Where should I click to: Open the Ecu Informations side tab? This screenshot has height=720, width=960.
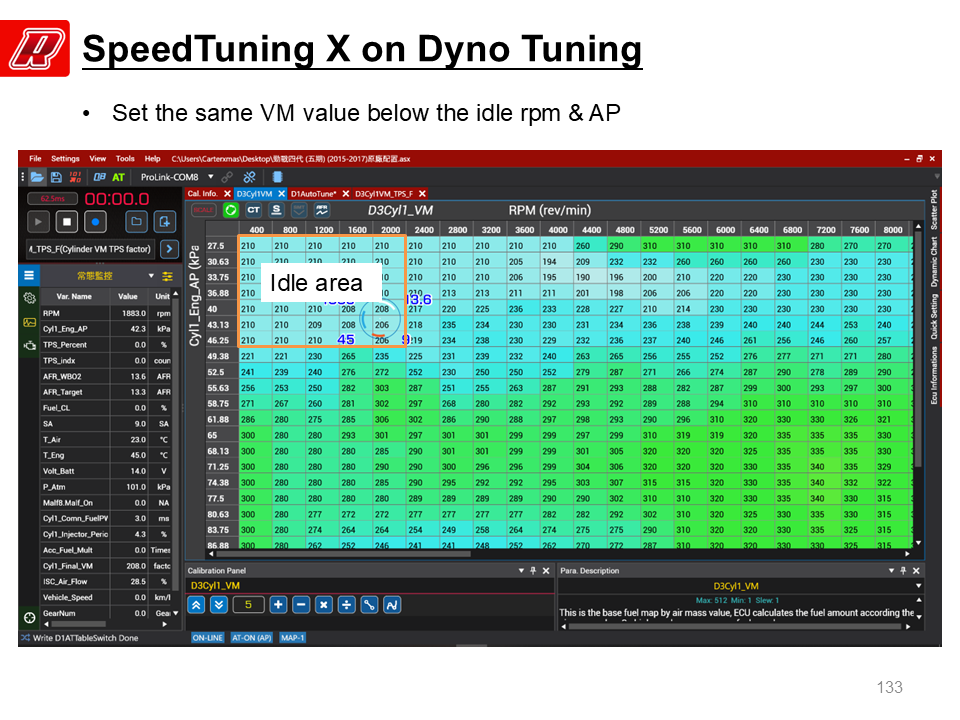click(x=934, y=375)
